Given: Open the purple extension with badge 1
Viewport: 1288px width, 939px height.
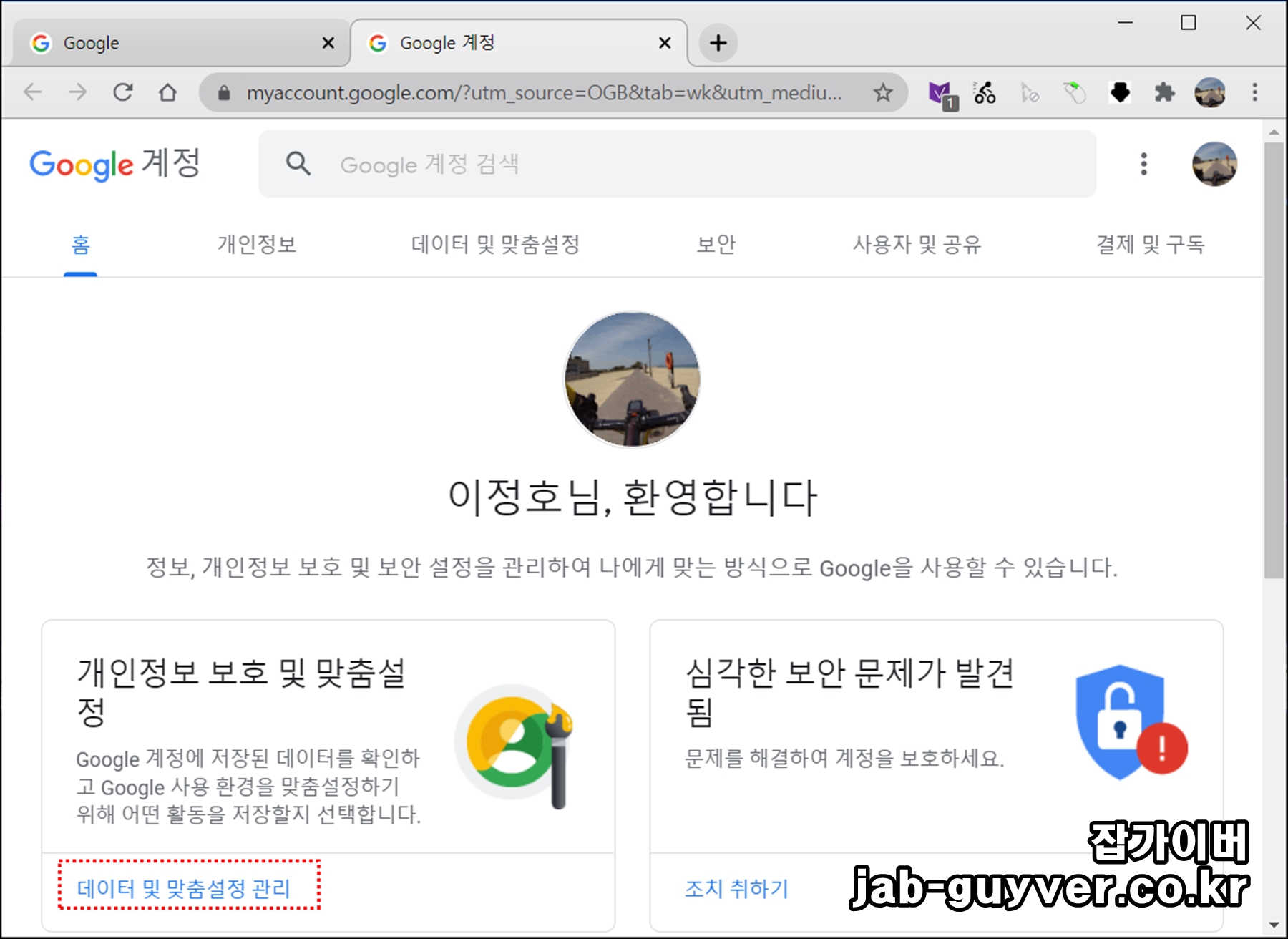Looking at the screenshot, I should coord(942,94).
